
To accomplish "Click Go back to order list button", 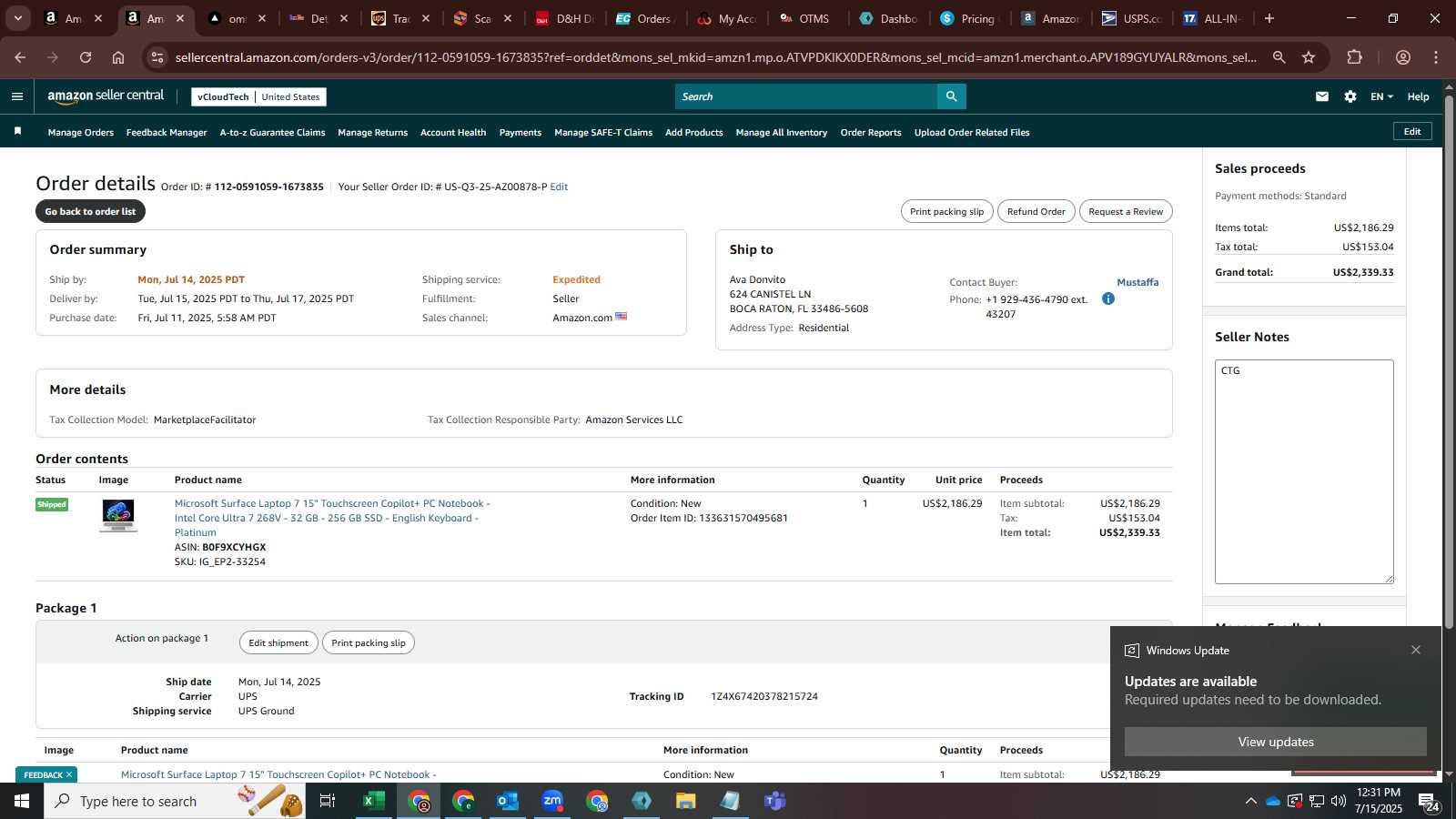I will pyautogui.click(x=90, y=211).
